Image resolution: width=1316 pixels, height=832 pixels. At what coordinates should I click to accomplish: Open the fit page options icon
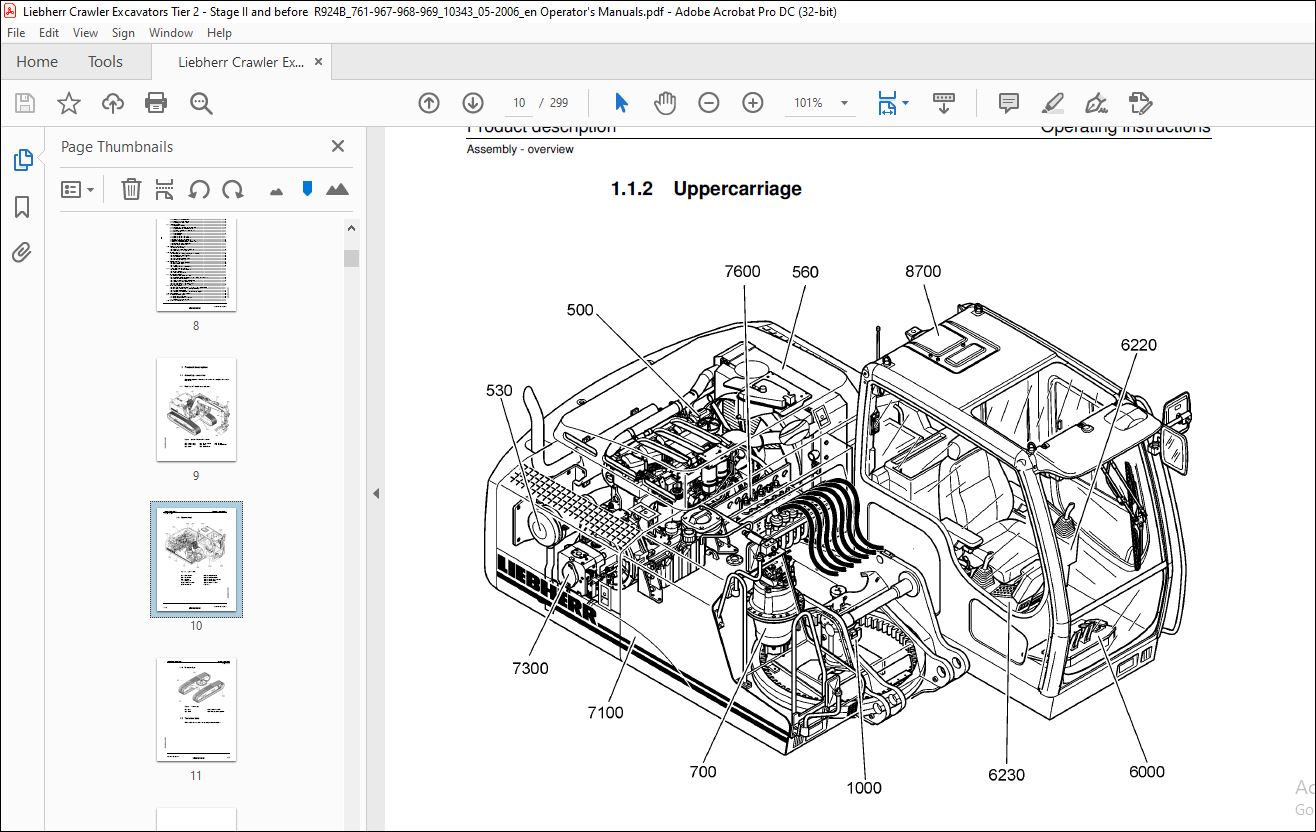887,103
